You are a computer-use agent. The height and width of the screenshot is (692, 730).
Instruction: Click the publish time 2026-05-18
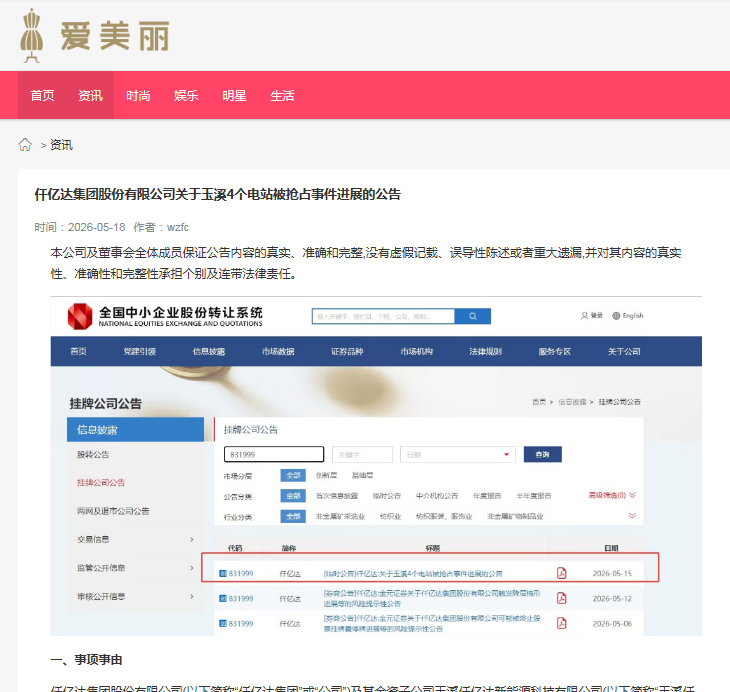coord(96,227)
